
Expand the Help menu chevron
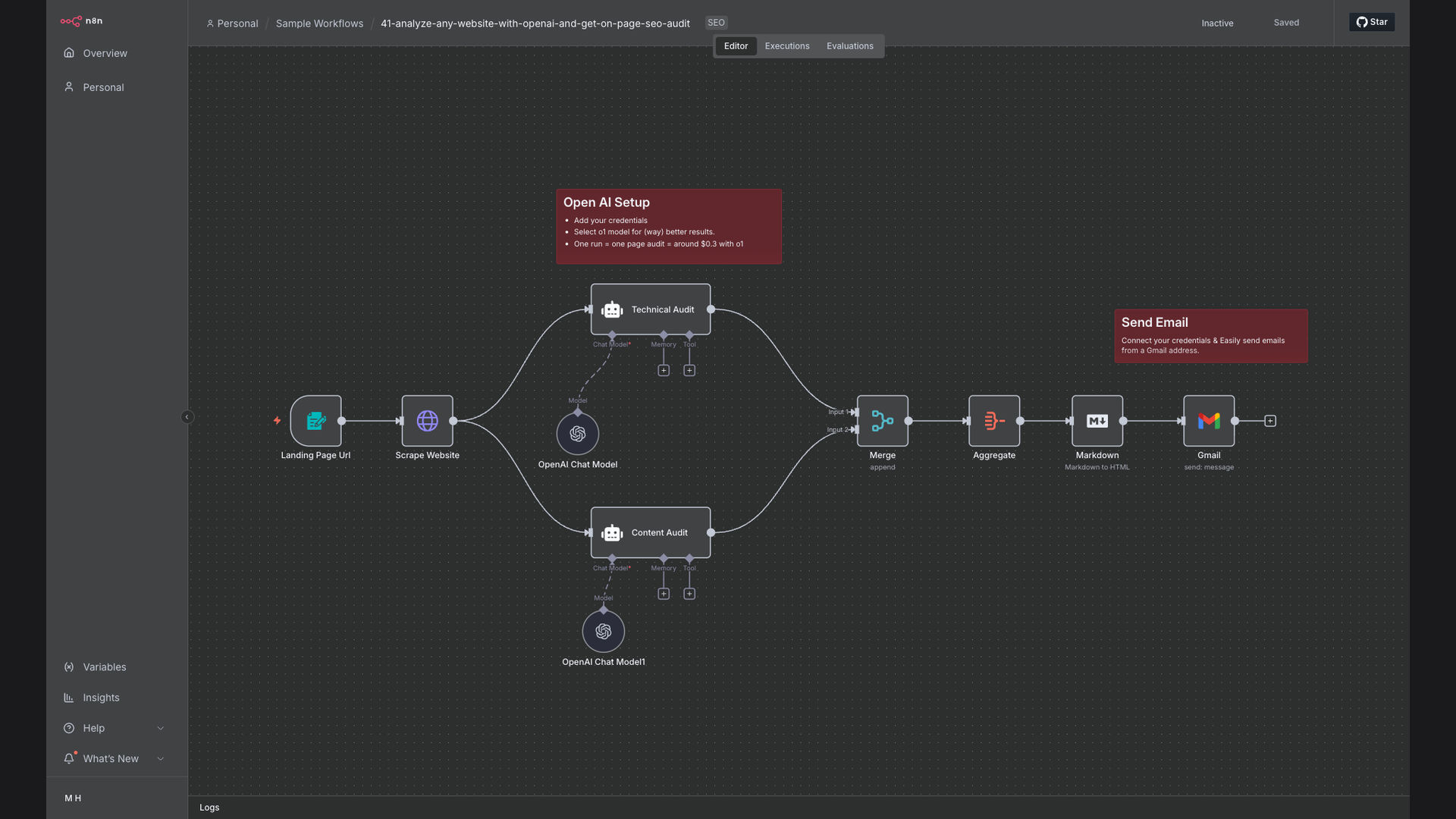click(161, 728)
